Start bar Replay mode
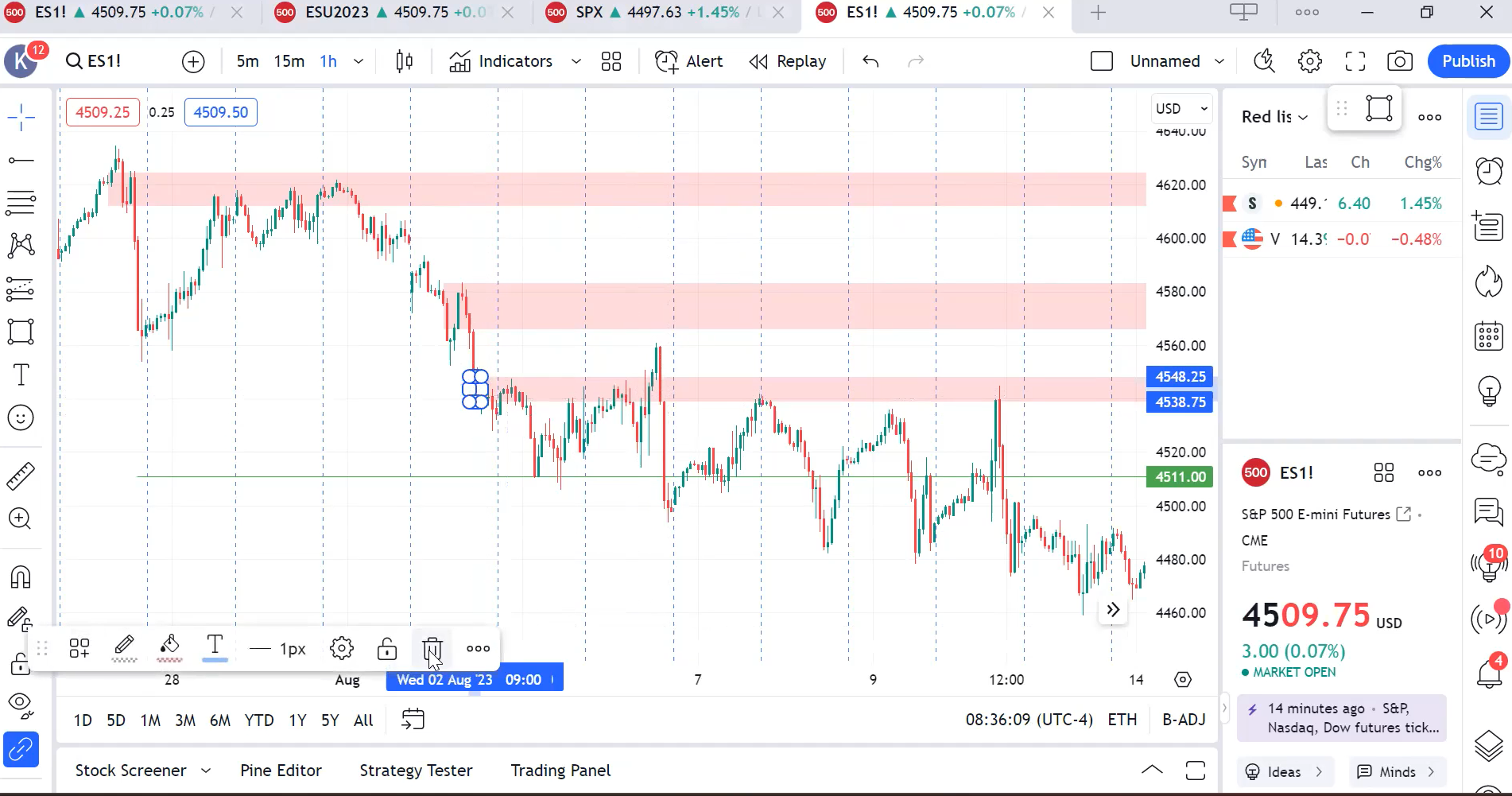 (788, 61)
